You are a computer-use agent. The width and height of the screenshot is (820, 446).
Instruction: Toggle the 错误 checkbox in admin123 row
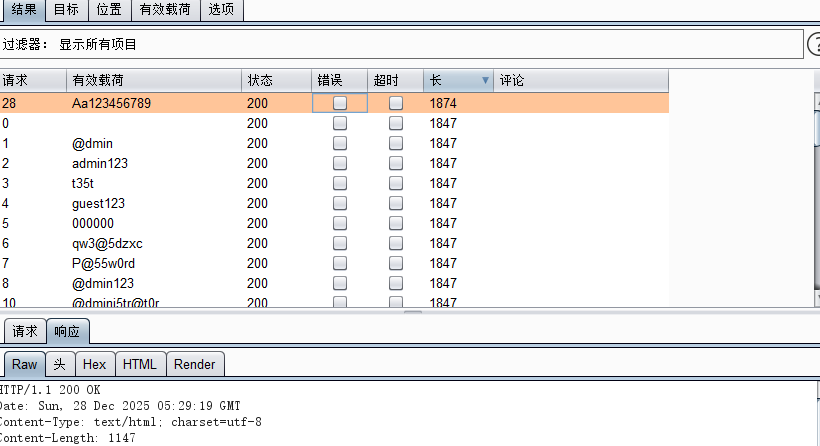click(x=340, y=163)
